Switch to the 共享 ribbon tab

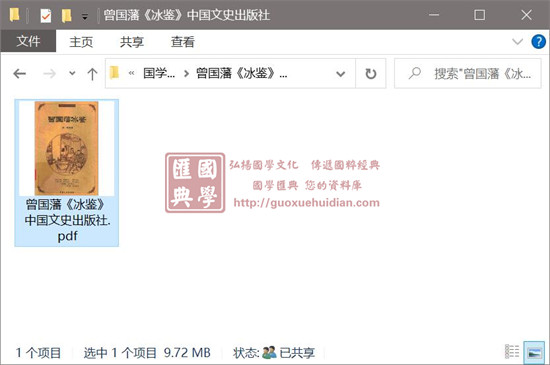(x=132, y=42)
